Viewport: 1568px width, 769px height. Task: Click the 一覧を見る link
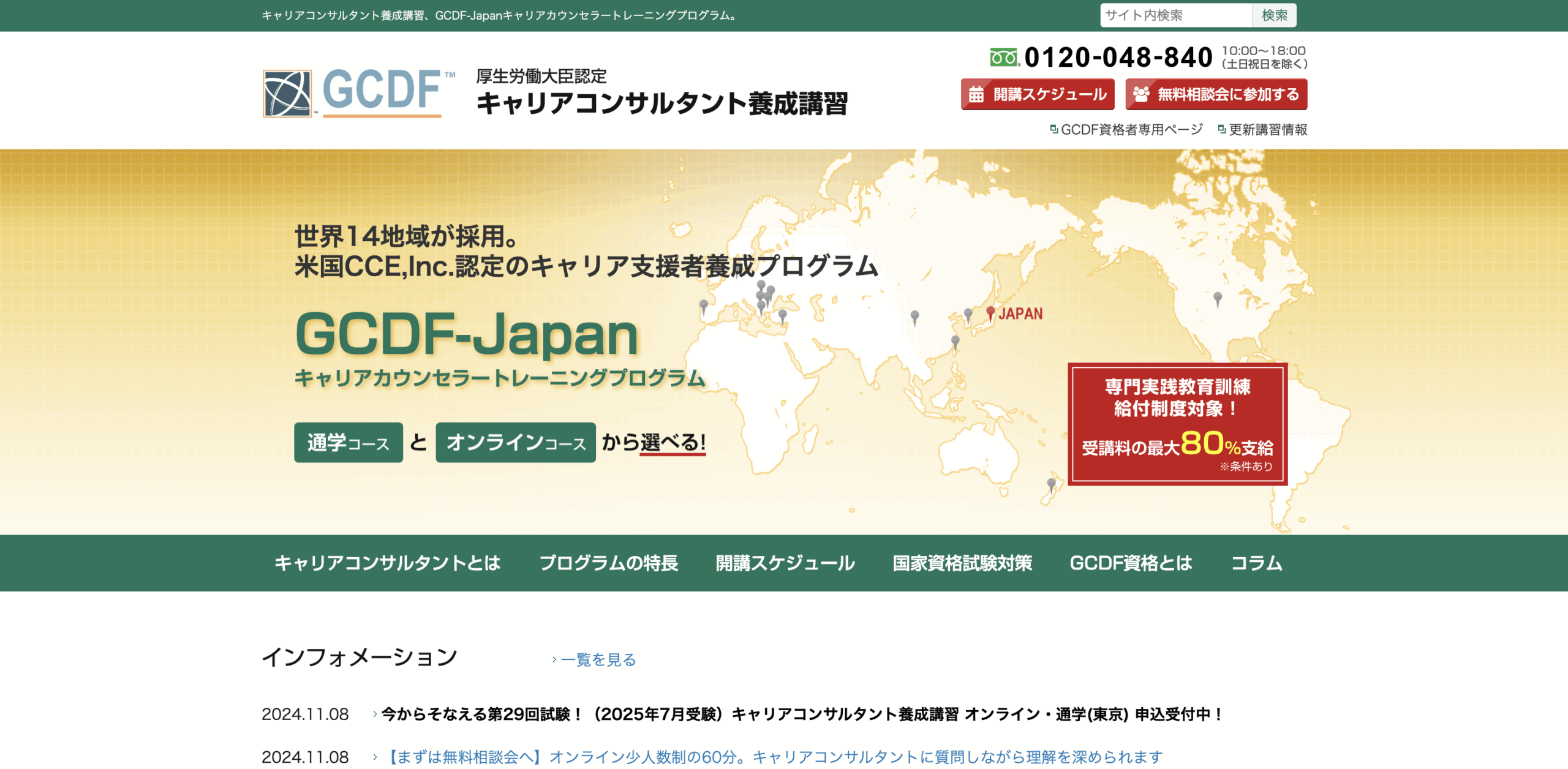click(x=598, y=659)
